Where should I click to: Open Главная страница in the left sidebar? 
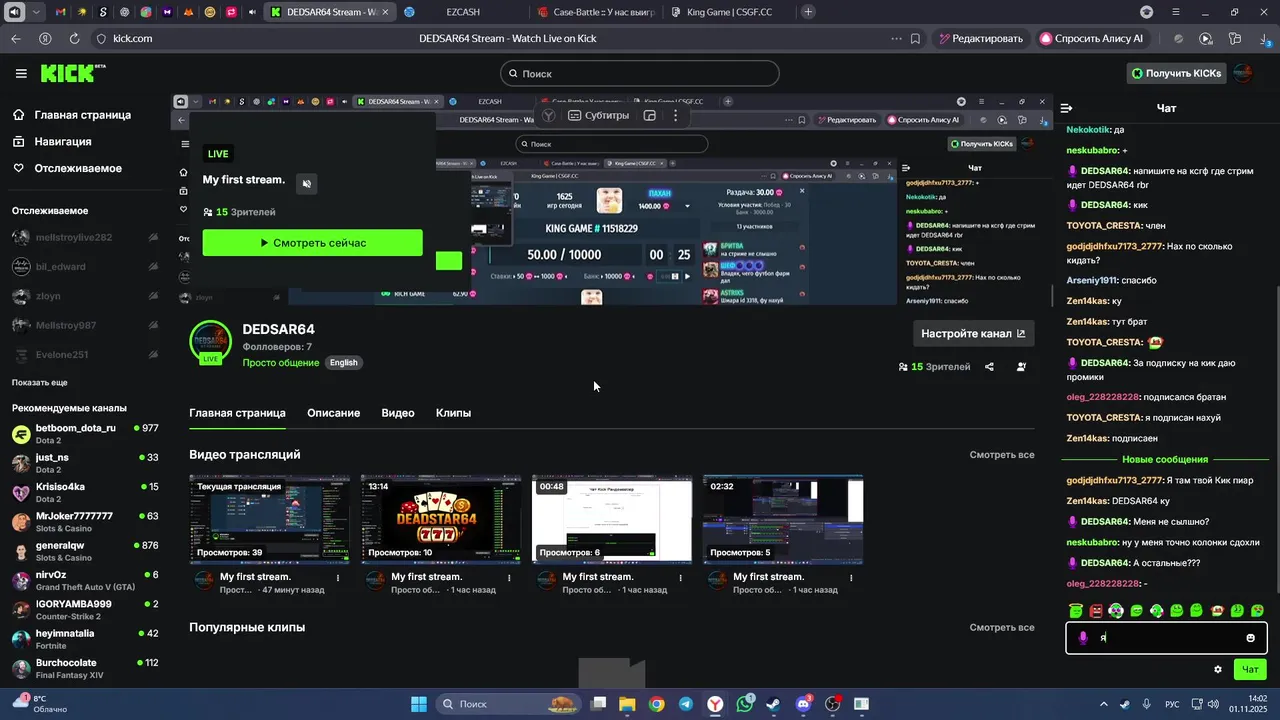pyautogui.click(x=82, y=115)
